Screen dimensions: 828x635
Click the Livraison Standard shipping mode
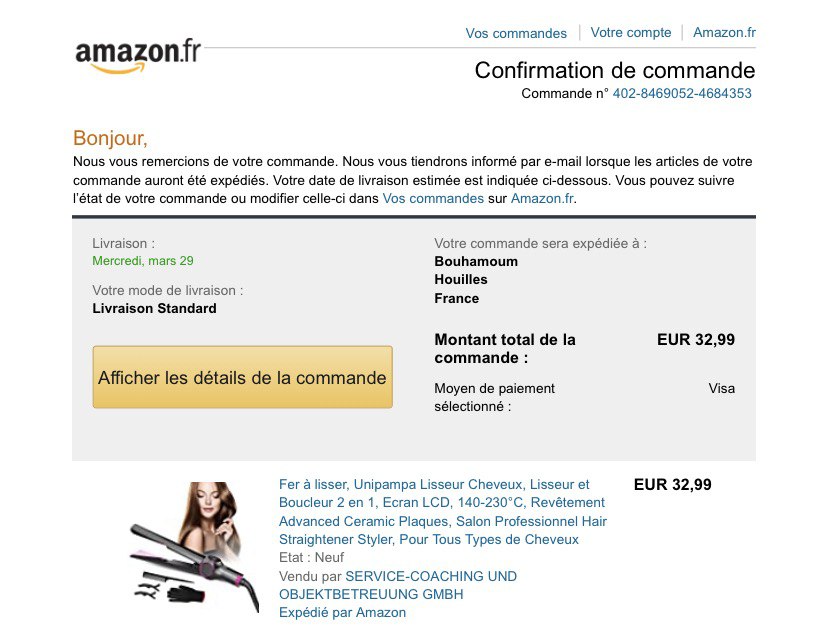(x=154, y=308)
